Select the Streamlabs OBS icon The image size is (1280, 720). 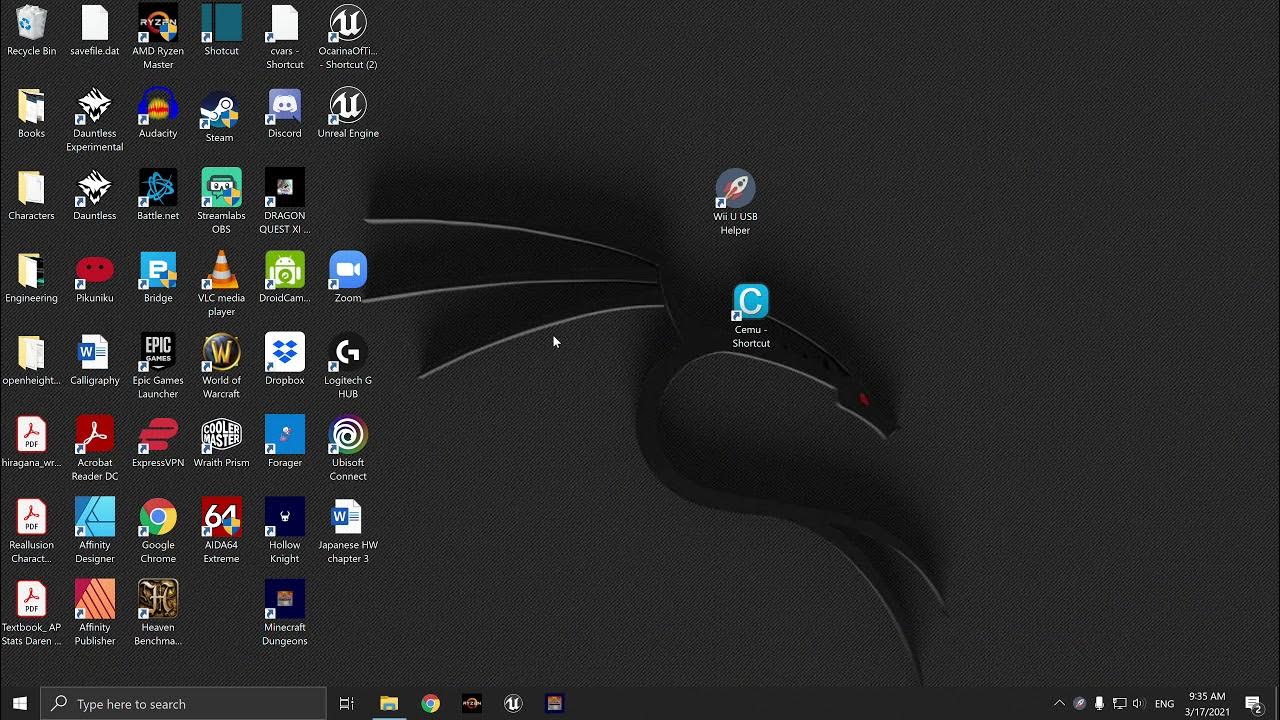click(221, 202)
